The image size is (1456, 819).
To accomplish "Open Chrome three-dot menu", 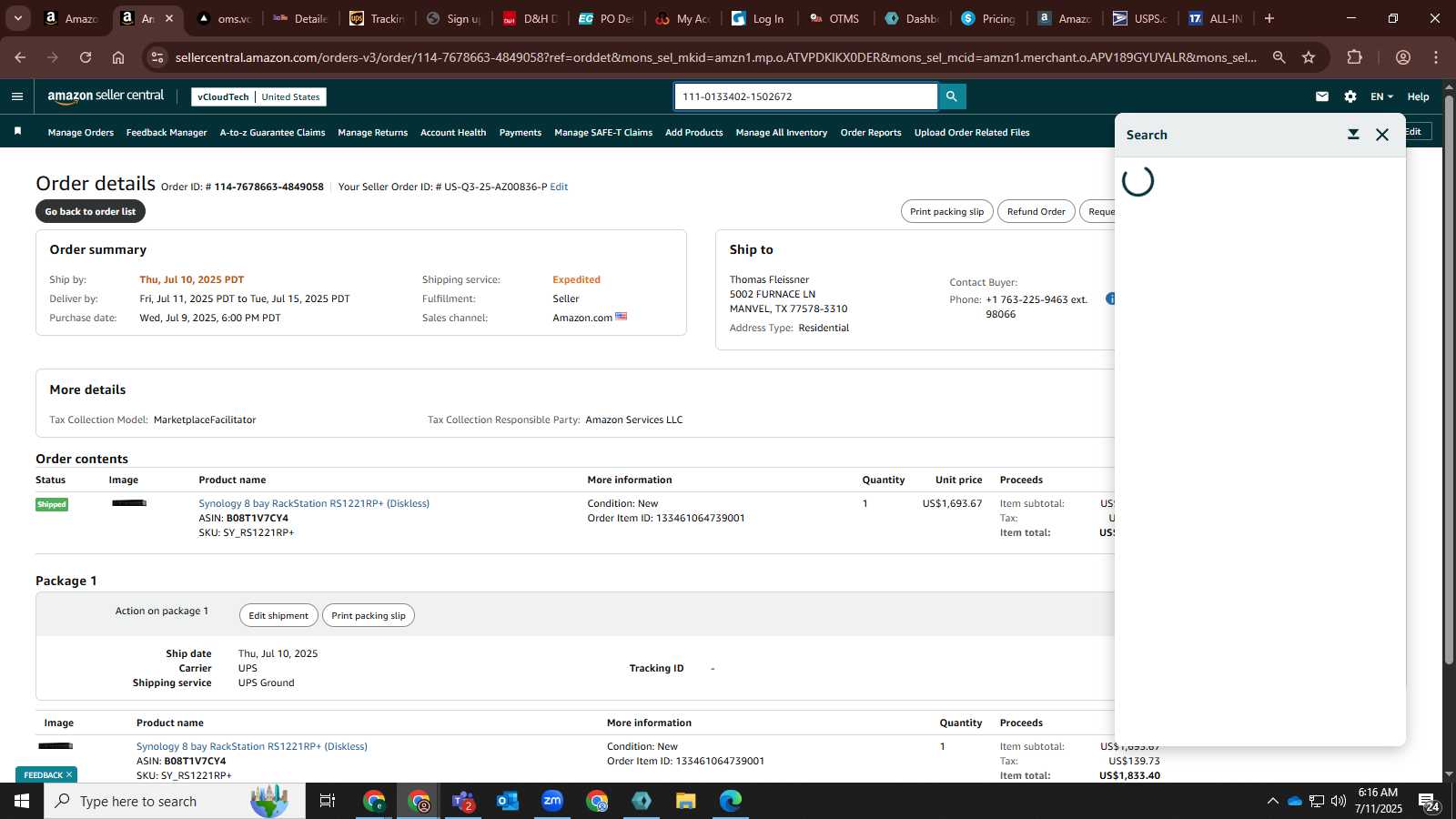I will (1436, 57).
